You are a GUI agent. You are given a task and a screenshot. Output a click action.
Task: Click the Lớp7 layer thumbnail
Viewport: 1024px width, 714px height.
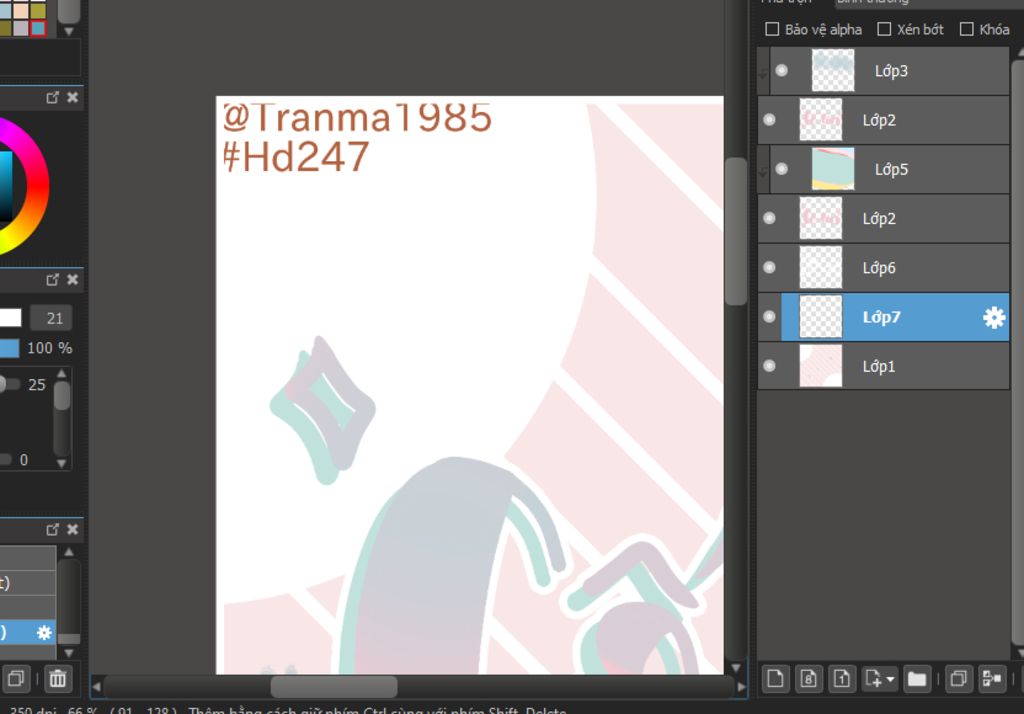[x=821, y=317]
